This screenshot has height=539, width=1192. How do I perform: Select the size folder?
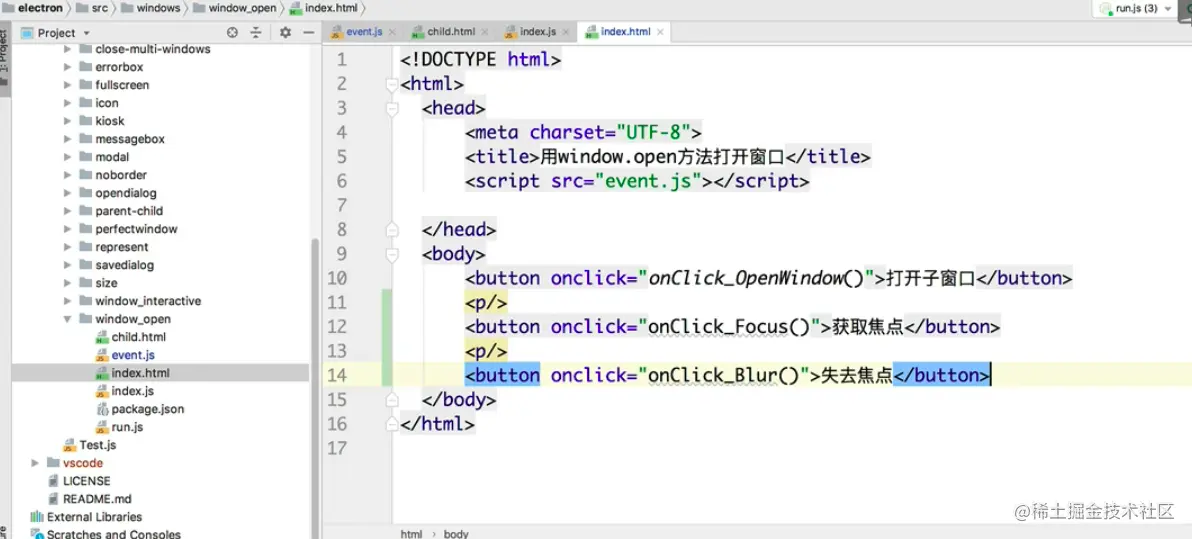click(106, 283)
